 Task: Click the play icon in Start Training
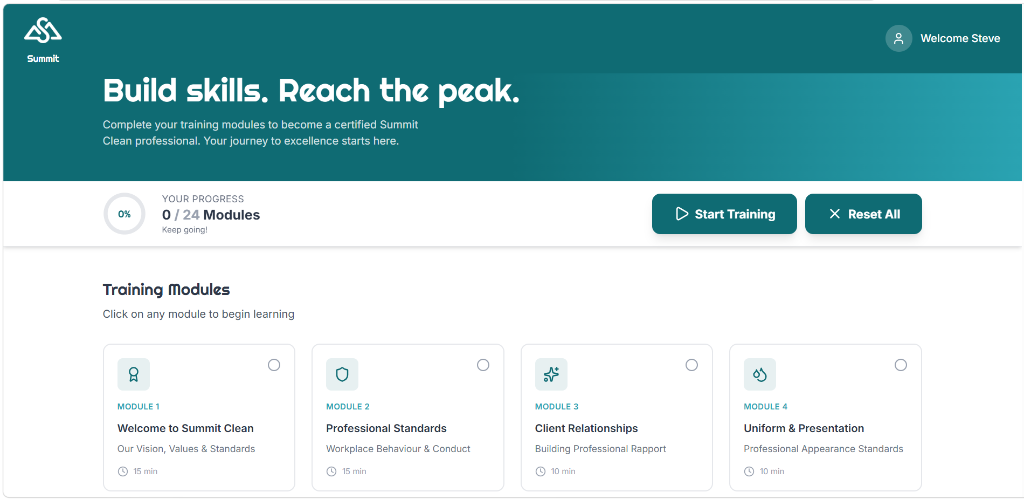tap(682, 214)
